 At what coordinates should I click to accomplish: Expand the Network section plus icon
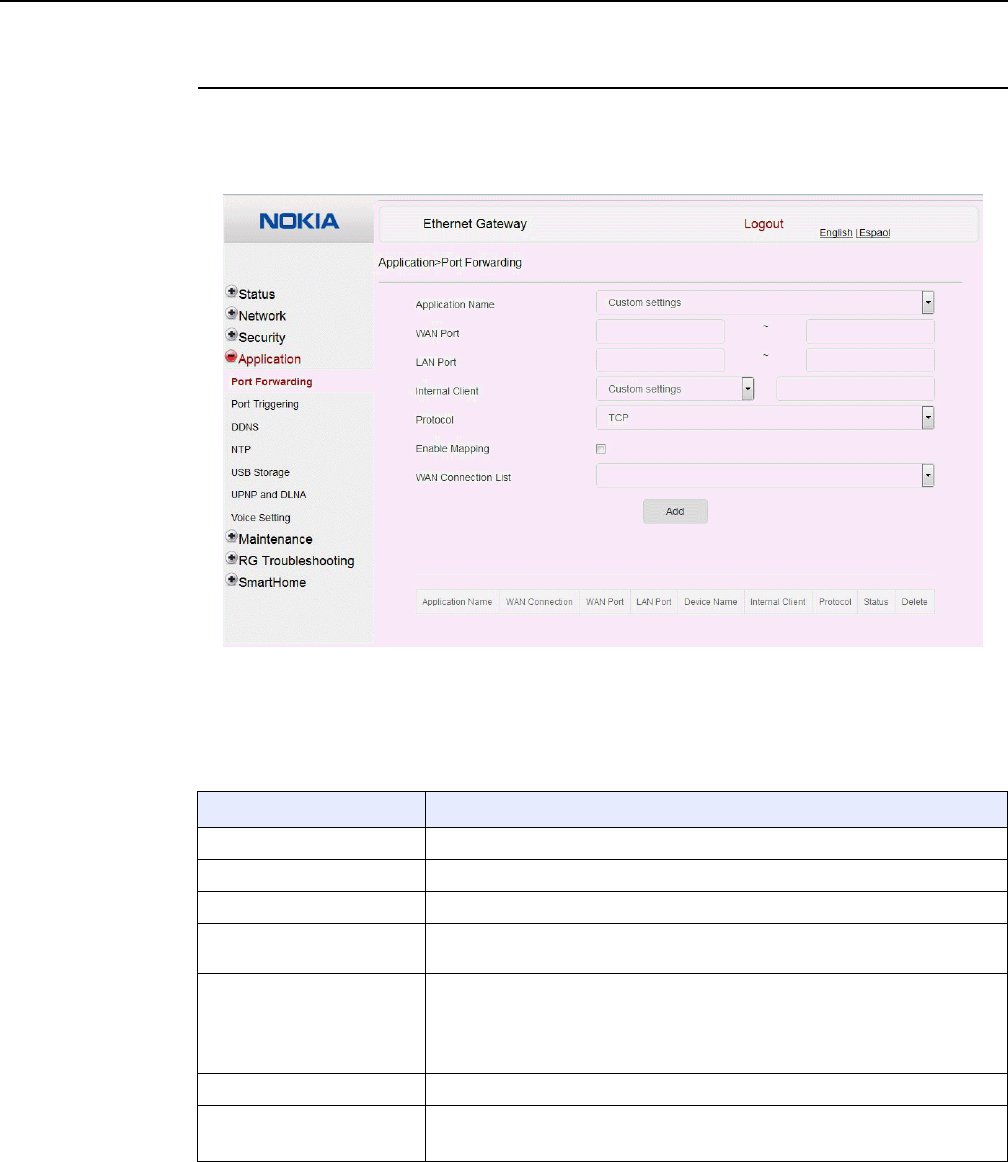pyautogui.click(x=231, y=313)
